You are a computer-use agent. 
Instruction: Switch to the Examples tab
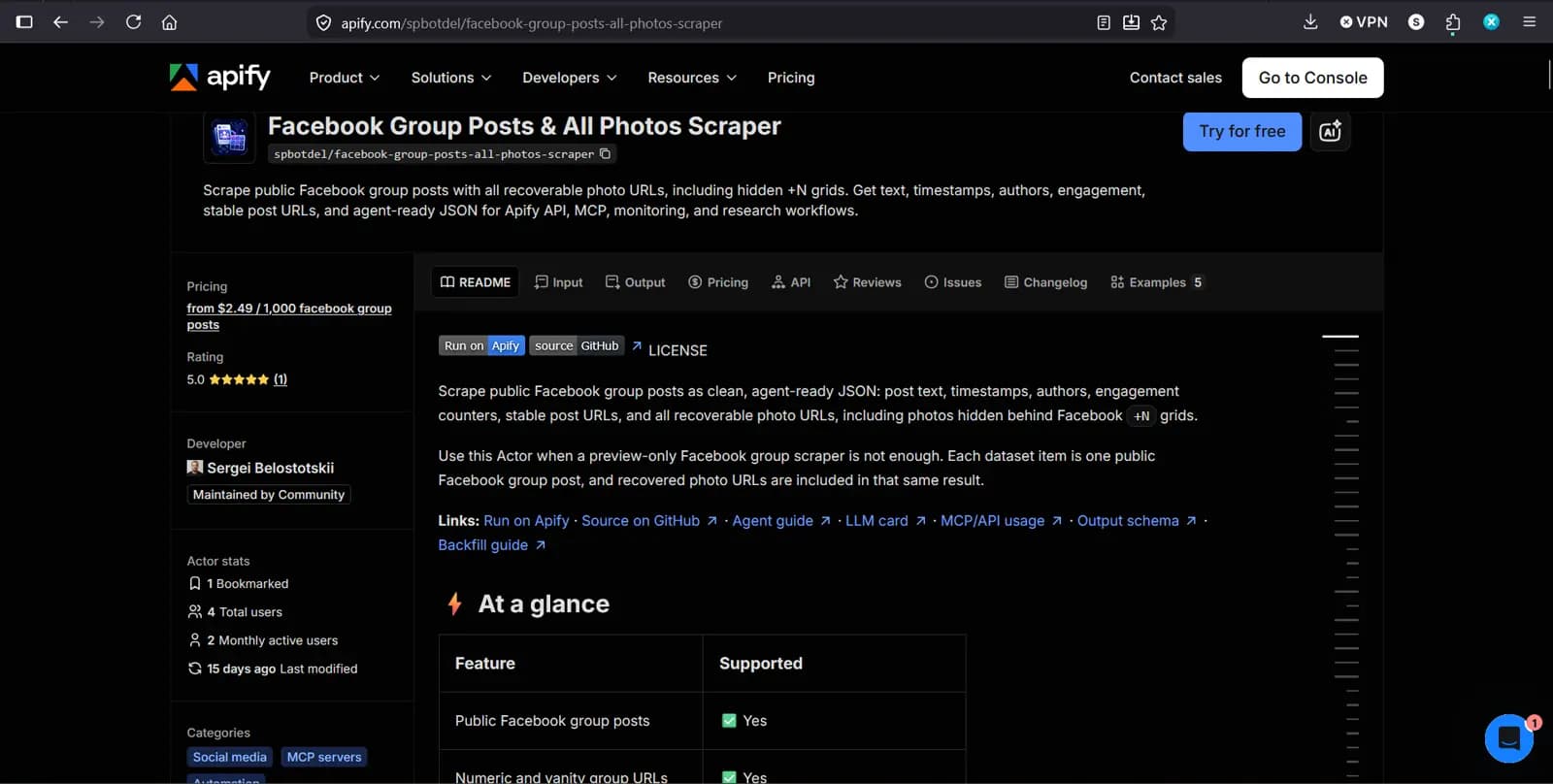pos(1156,282)
